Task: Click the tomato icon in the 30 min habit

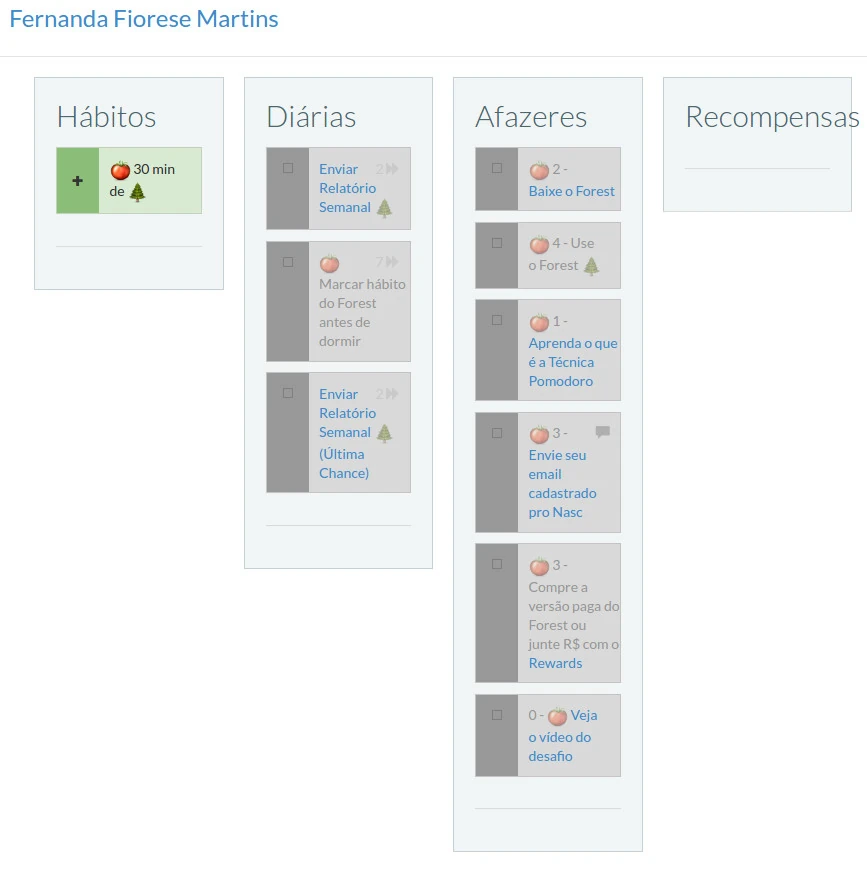Action: tap(120, 170)
